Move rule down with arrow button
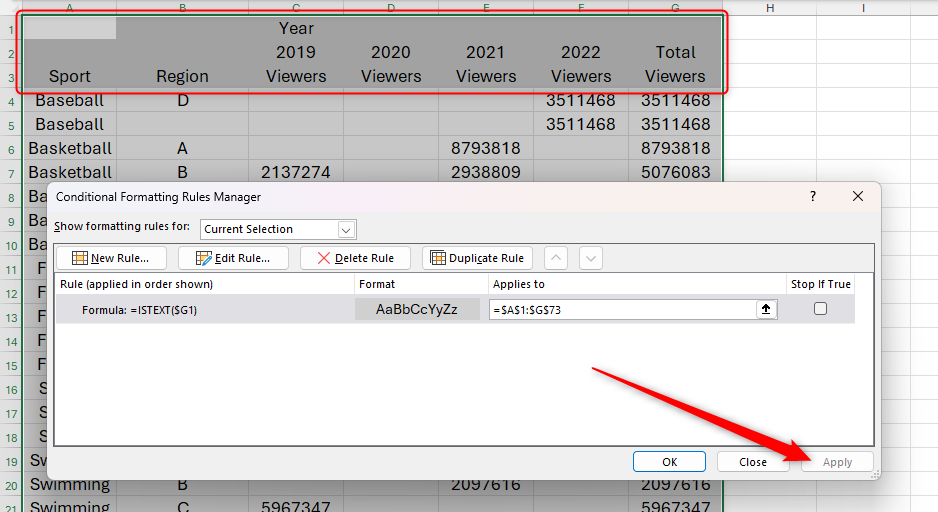Screen dimensions: 938x512 click(x=591, y=258)
